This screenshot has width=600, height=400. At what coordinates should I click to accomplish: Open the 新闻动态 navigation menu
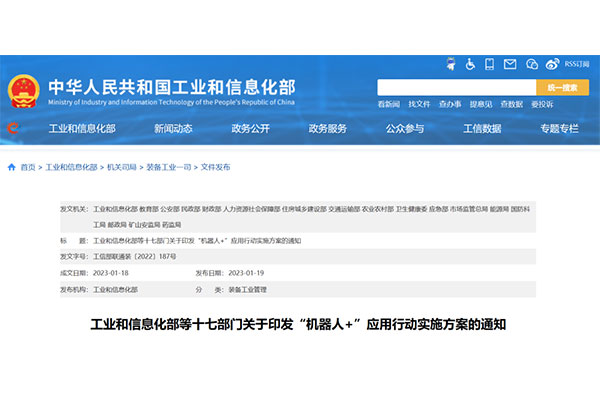pos(173,129)
